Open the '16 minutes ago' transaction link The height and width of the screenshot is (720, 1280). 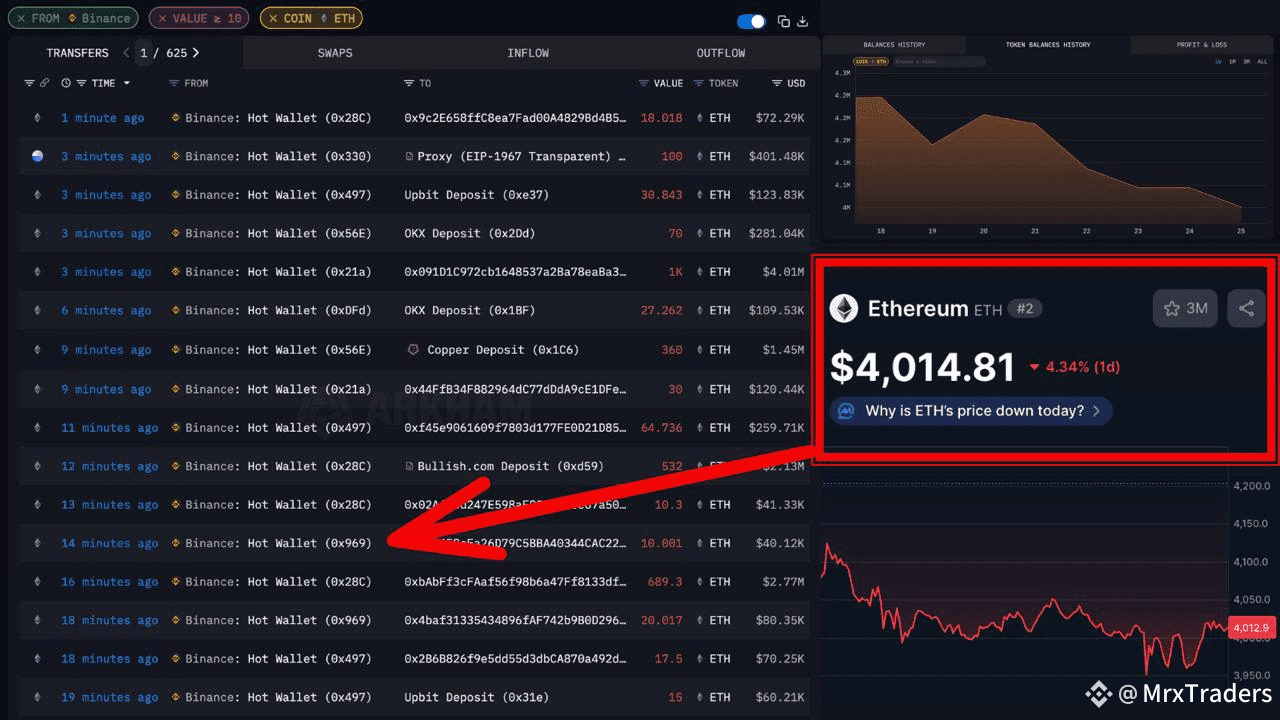[x=110, y=582]
